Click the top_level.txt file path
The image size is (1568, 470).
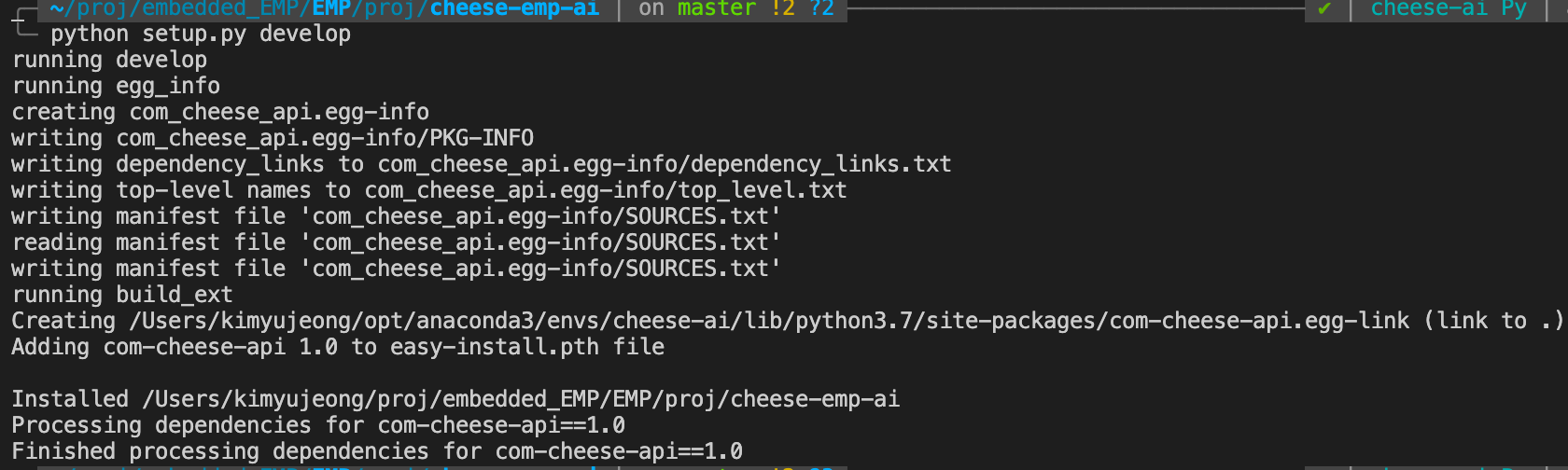(606, 190)
